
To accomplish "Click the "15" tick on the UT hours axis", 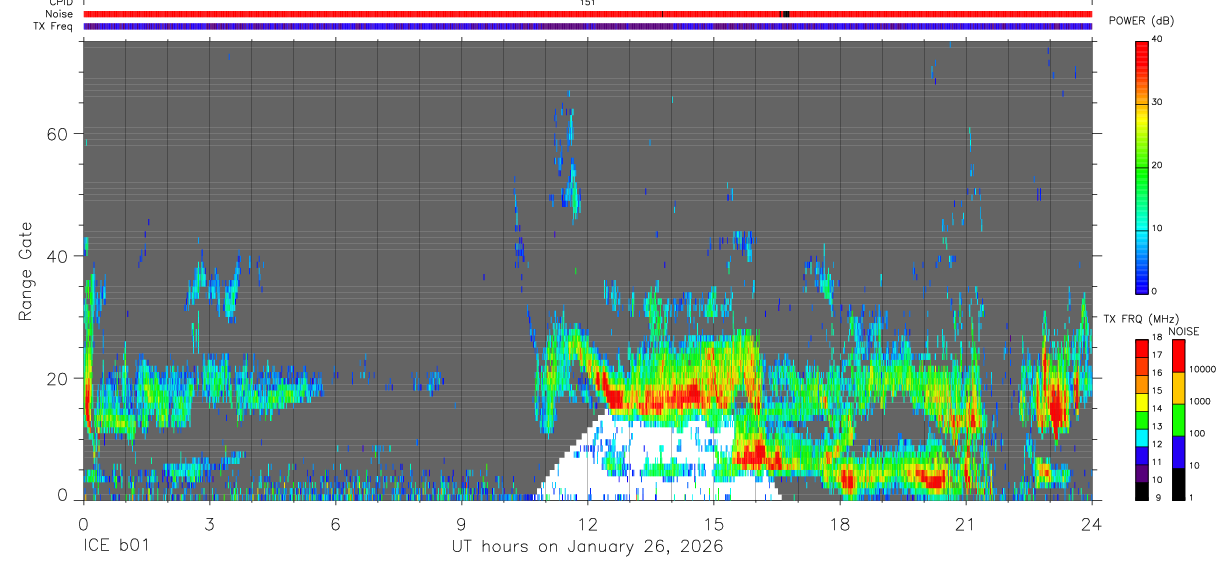I will (x=714, y=525).
